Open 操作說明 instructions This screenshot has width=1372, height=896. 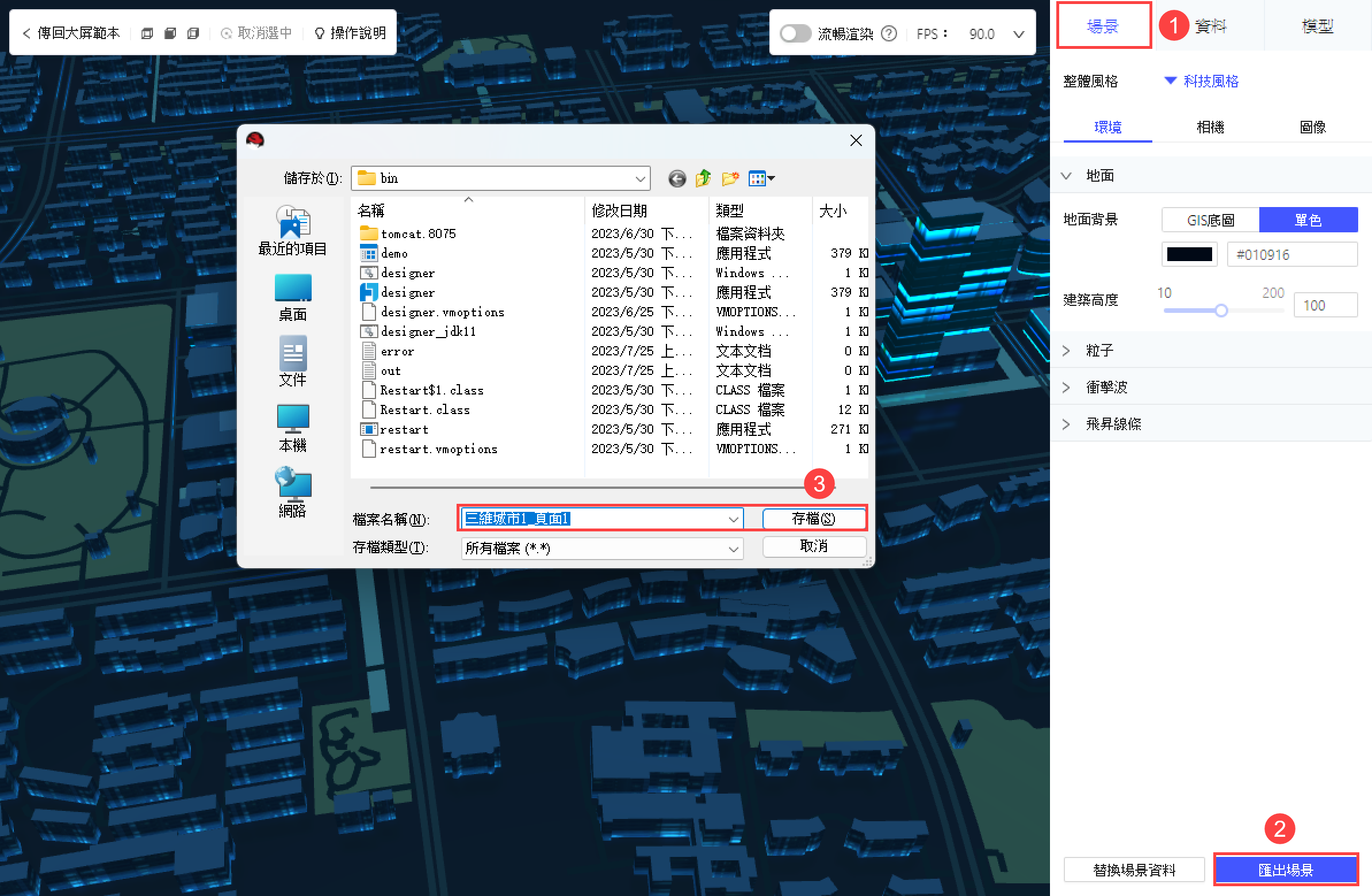[351, 33]
